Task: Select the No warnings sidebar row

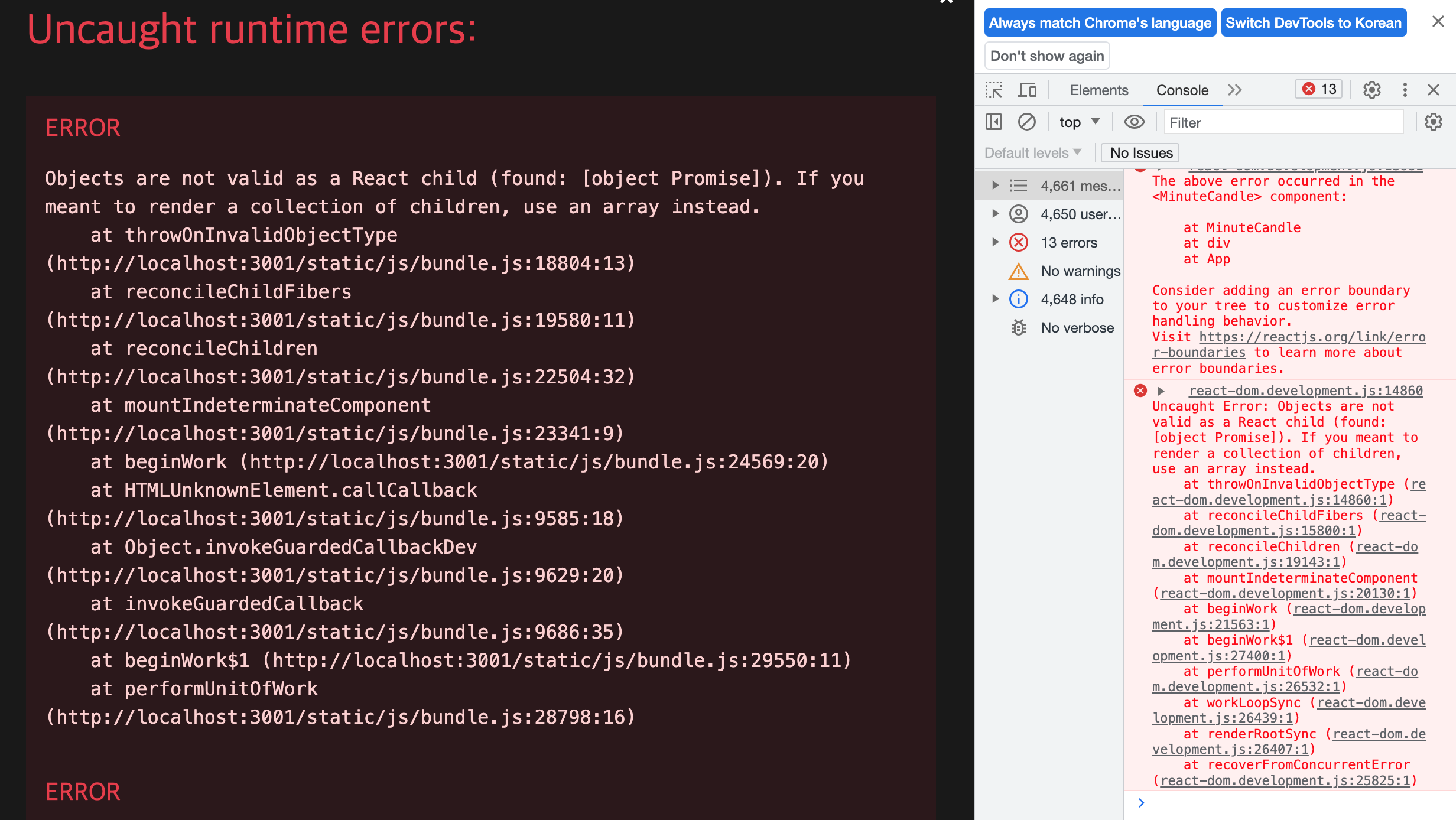Action: [x=1049, y=271]
